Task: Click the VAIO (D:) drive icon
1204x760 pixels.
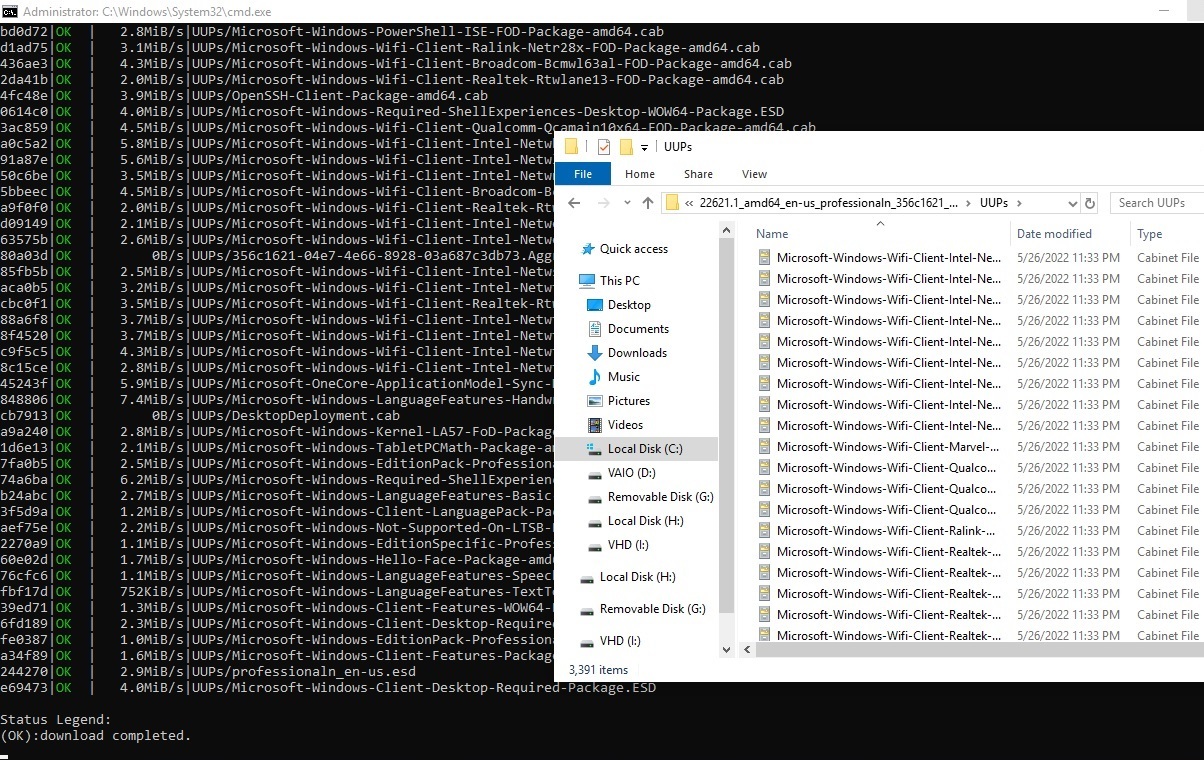Action: tap(595, 473)
